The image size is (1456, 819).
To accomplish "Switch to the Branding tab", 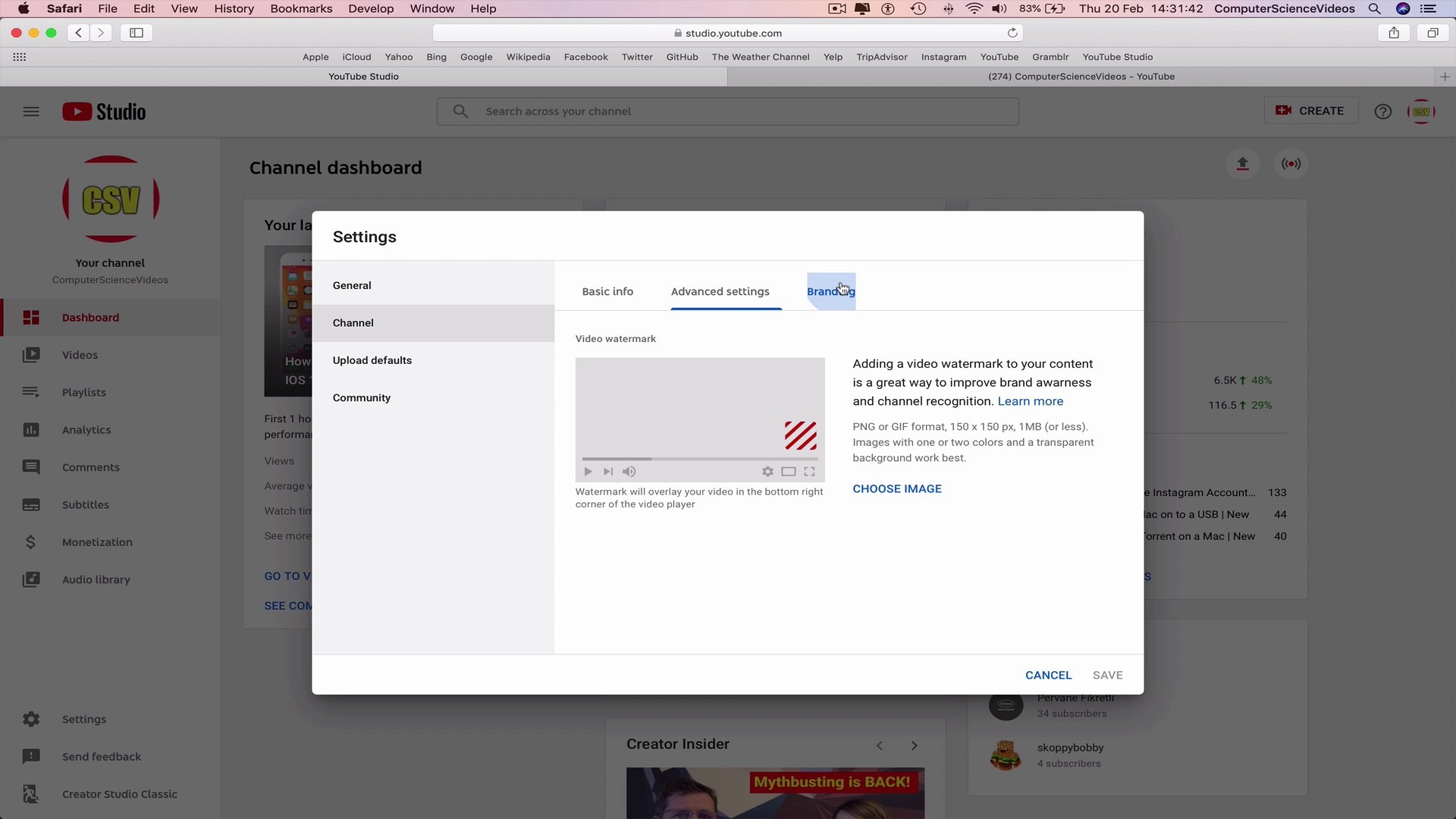I will tap(830, 291).
